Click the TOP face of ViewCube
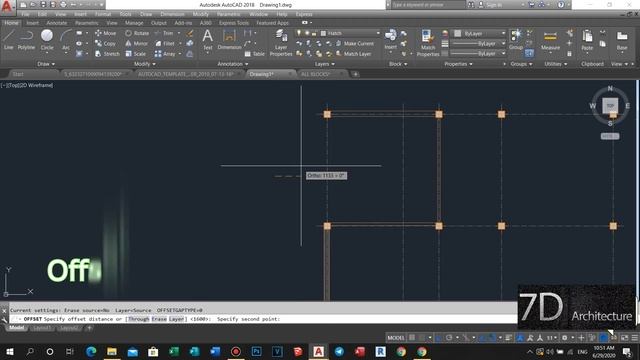 point(610,106)
